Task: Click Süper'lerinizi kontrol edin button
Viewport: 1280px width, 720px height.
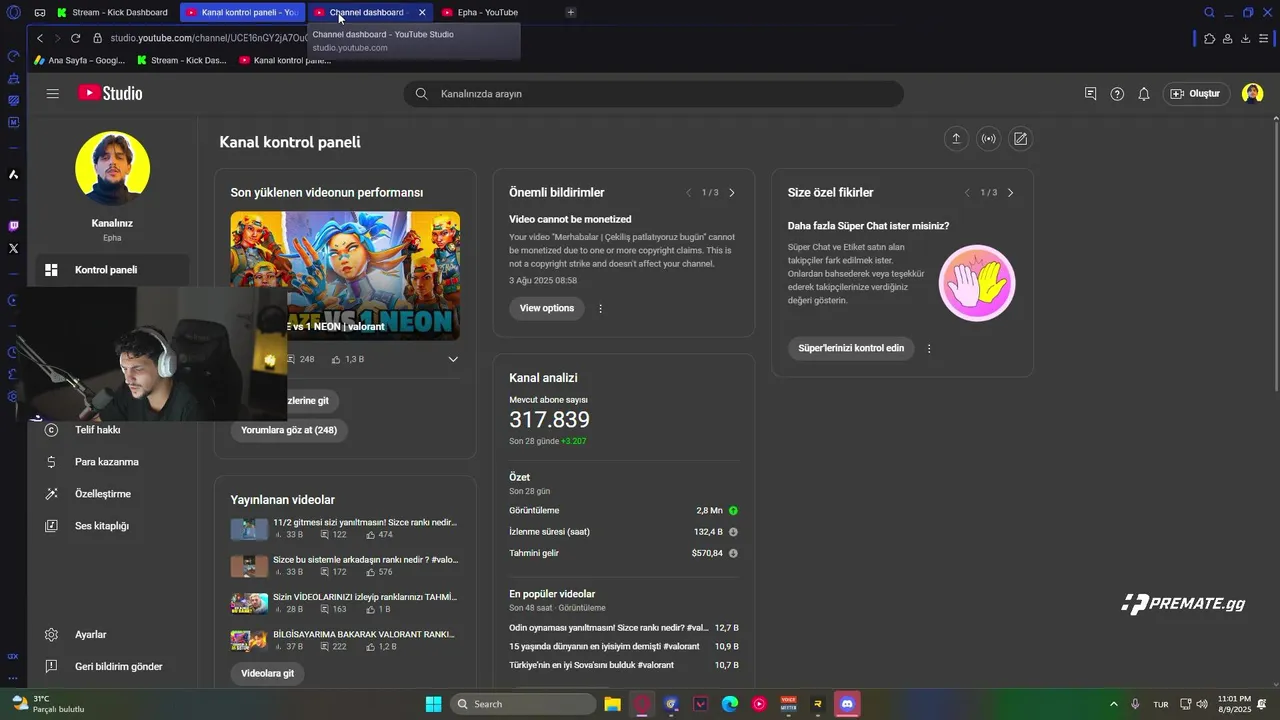Action: click(851, 348)
